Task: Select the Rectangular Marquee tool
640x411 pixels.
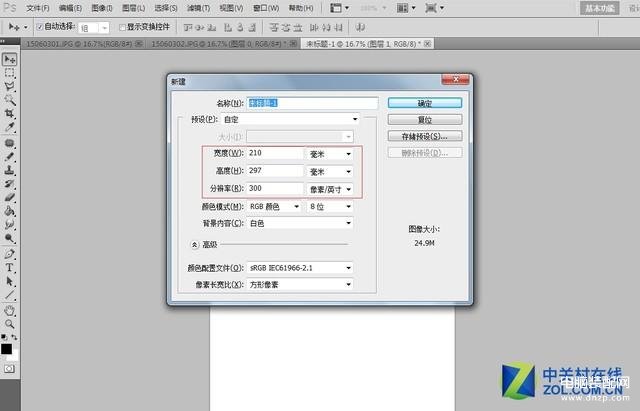Action: pyautogui.click(x=9, y=73)
